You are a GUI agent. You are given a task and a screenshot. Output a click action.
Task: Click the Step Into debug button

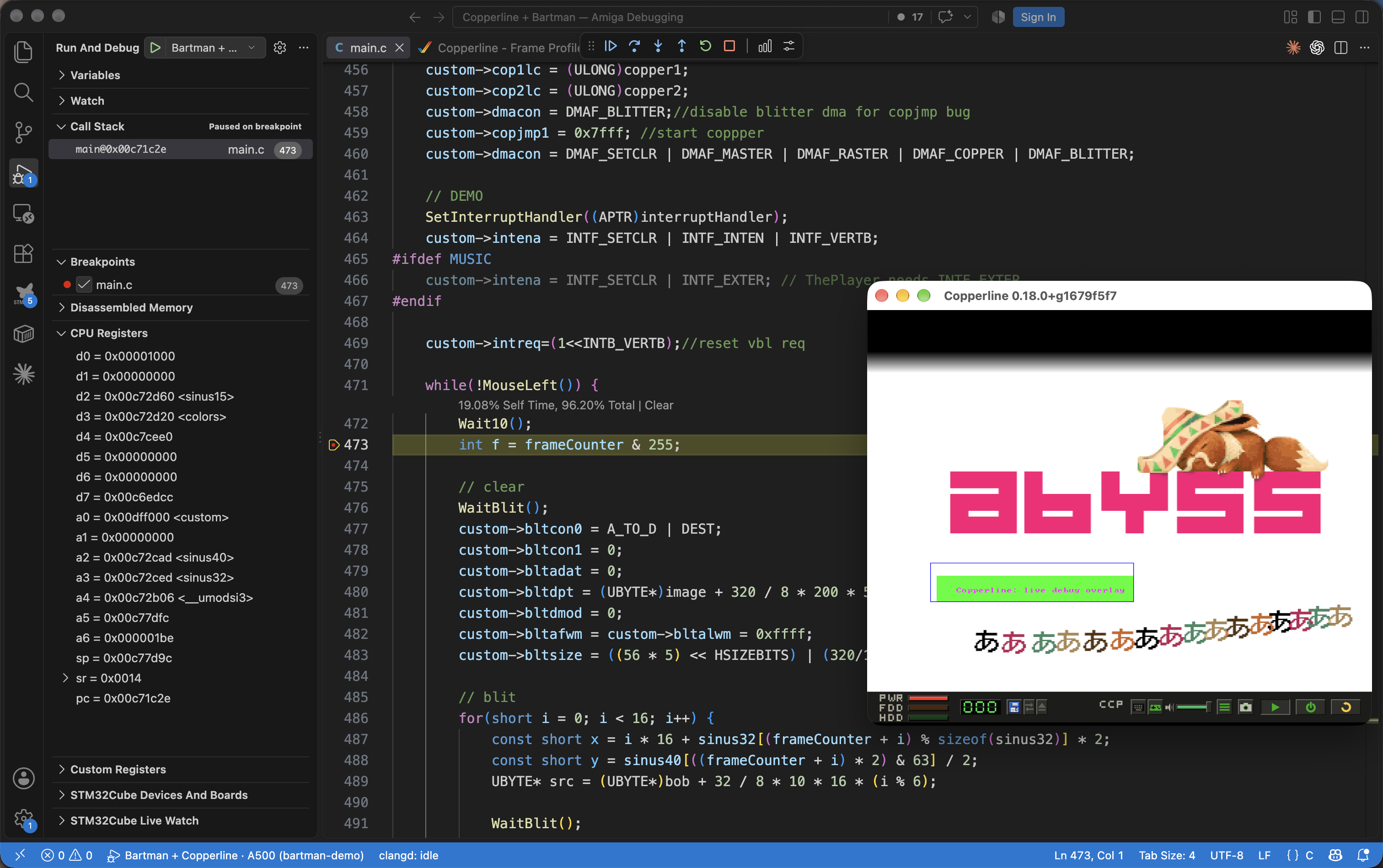coord(658,47)
